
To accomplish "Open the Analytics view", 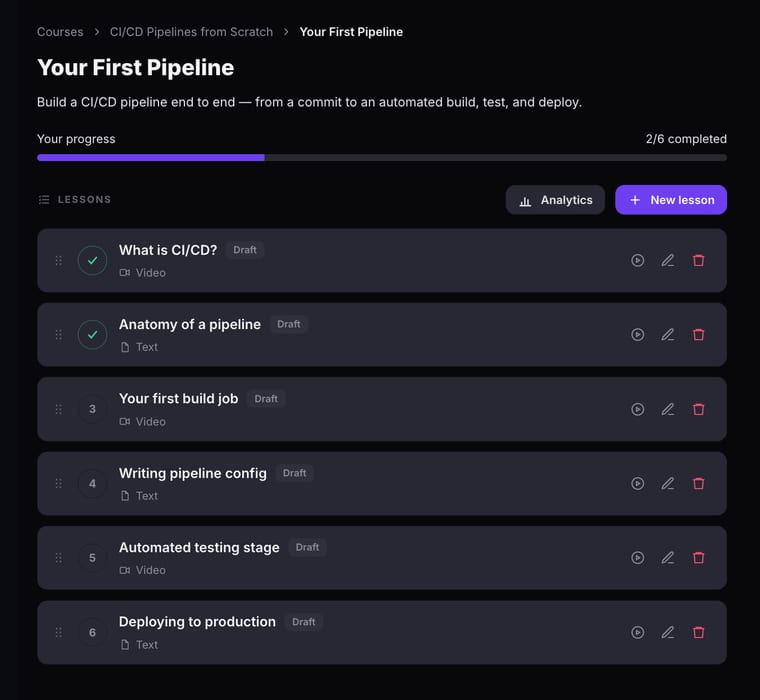I will (x=555, y=200).
